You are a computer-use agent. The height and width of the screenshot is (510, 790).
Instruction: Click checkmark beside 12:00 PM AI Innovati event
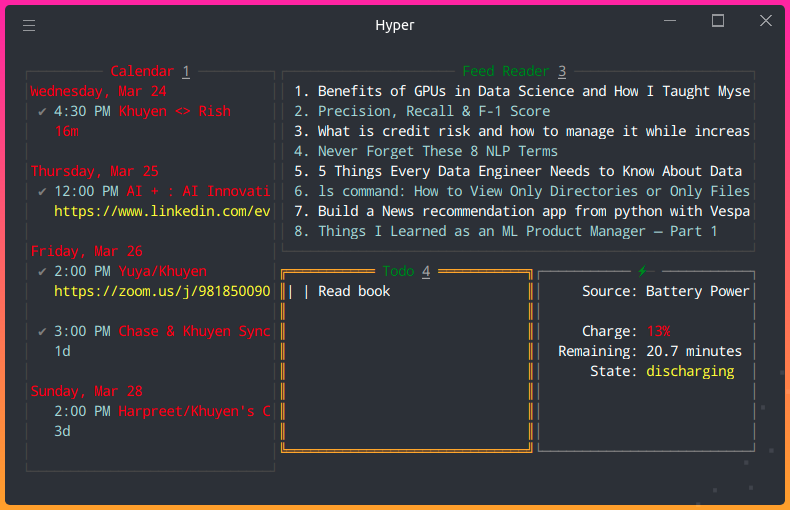(x=42, y=192)
